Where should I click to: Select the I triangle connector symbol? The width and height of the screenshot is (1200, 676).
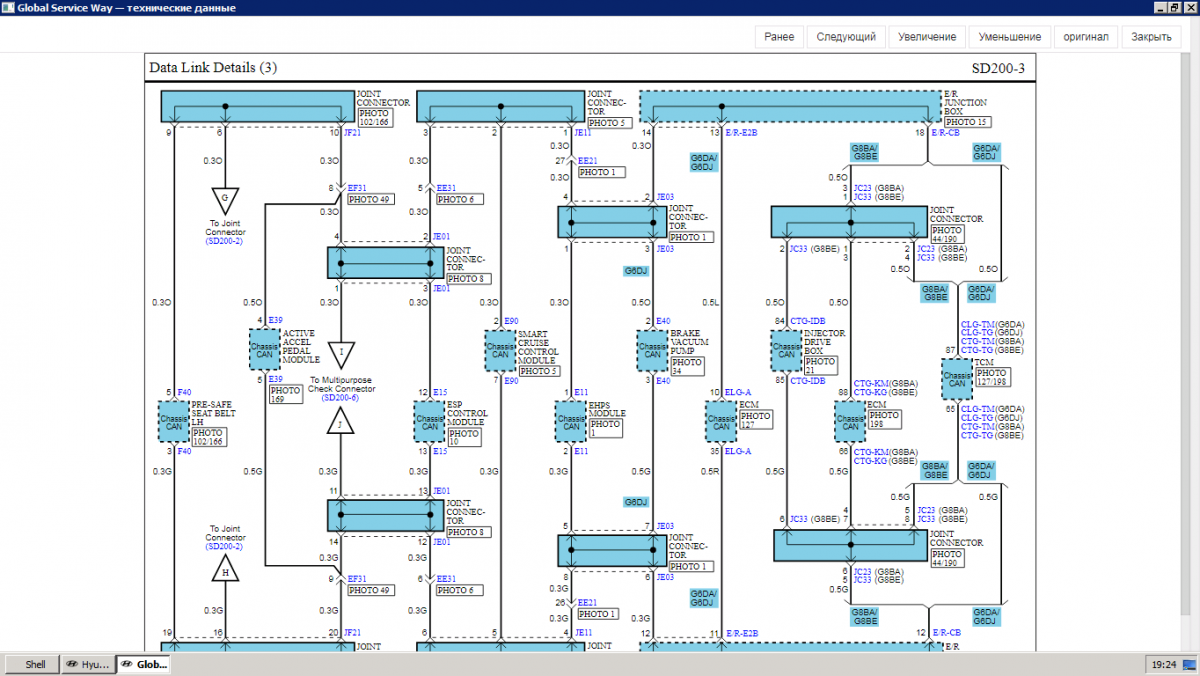[x=341, y=354]
